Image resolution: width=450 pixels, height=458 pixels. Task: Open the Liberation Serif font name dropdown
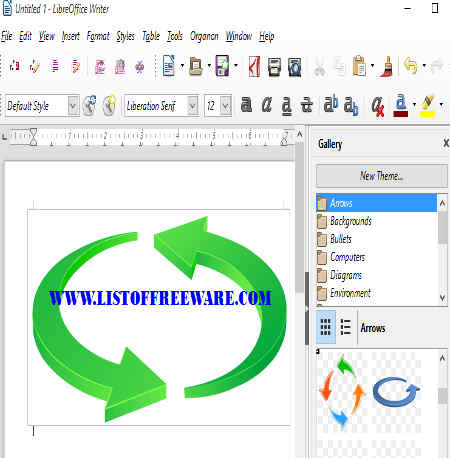192,106
